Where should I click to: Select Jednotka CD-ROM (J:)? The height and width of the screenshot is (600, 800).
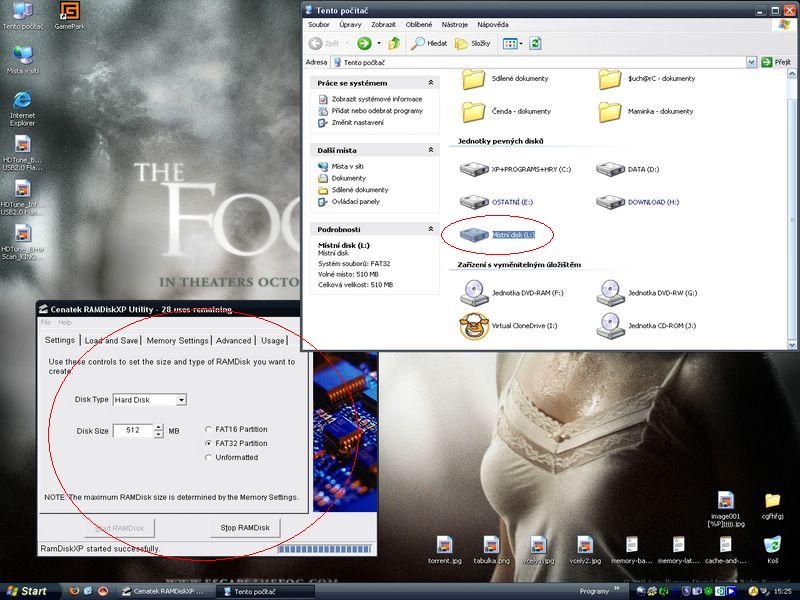[x=646, y=326]
